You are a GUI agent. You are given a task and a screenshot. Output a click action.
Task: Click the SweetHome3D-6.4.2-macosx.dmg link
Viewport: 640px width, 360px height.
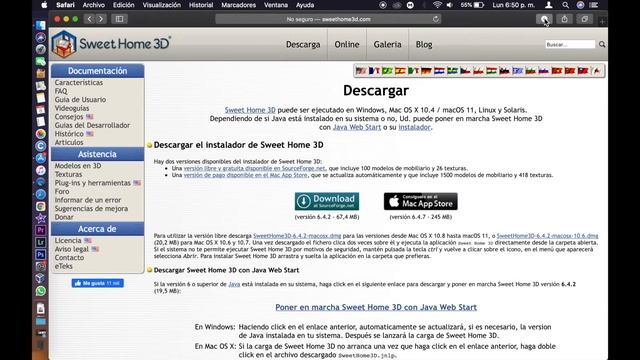point(297,236)
